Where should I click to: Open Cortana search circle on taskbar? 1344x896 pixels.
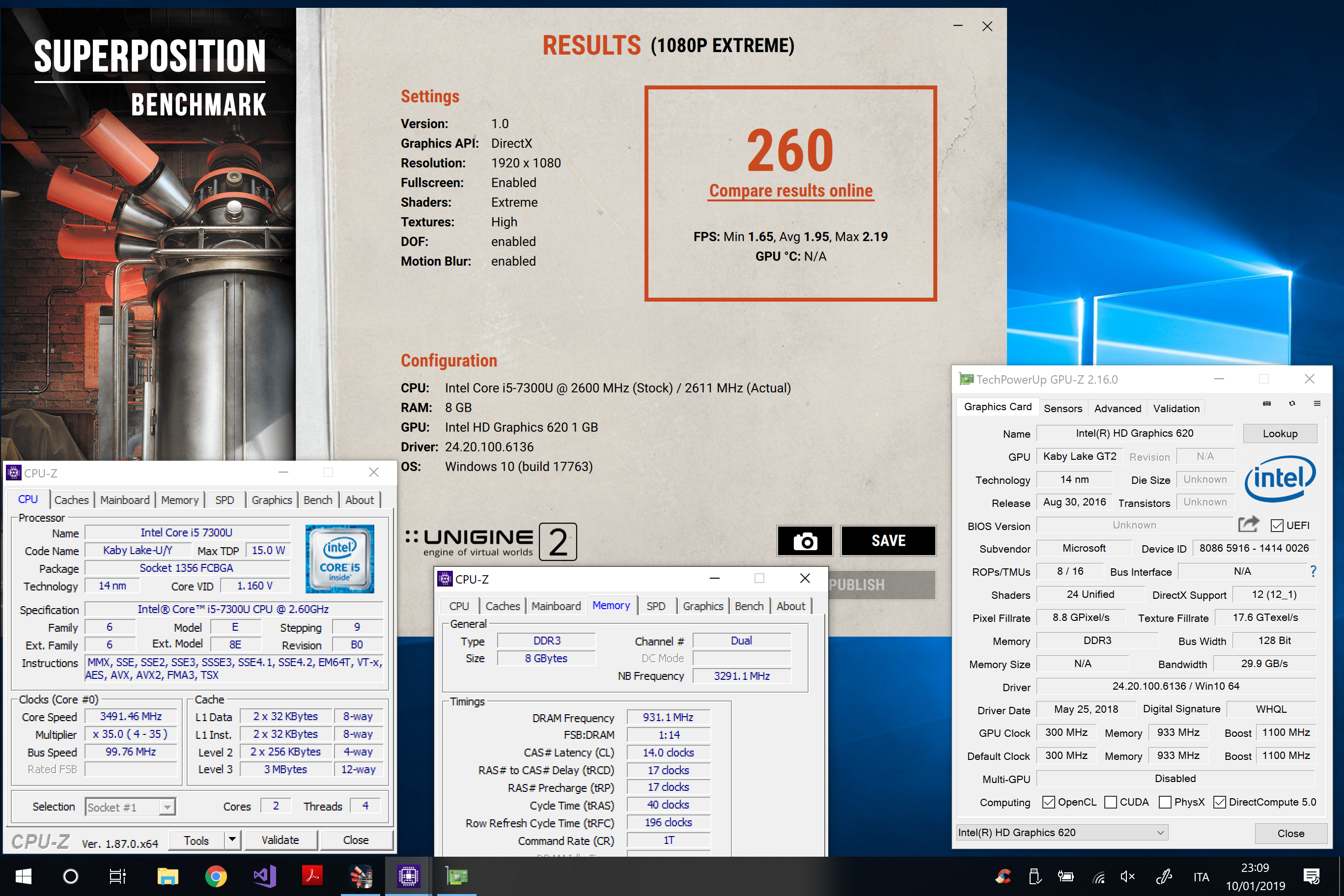70,876
